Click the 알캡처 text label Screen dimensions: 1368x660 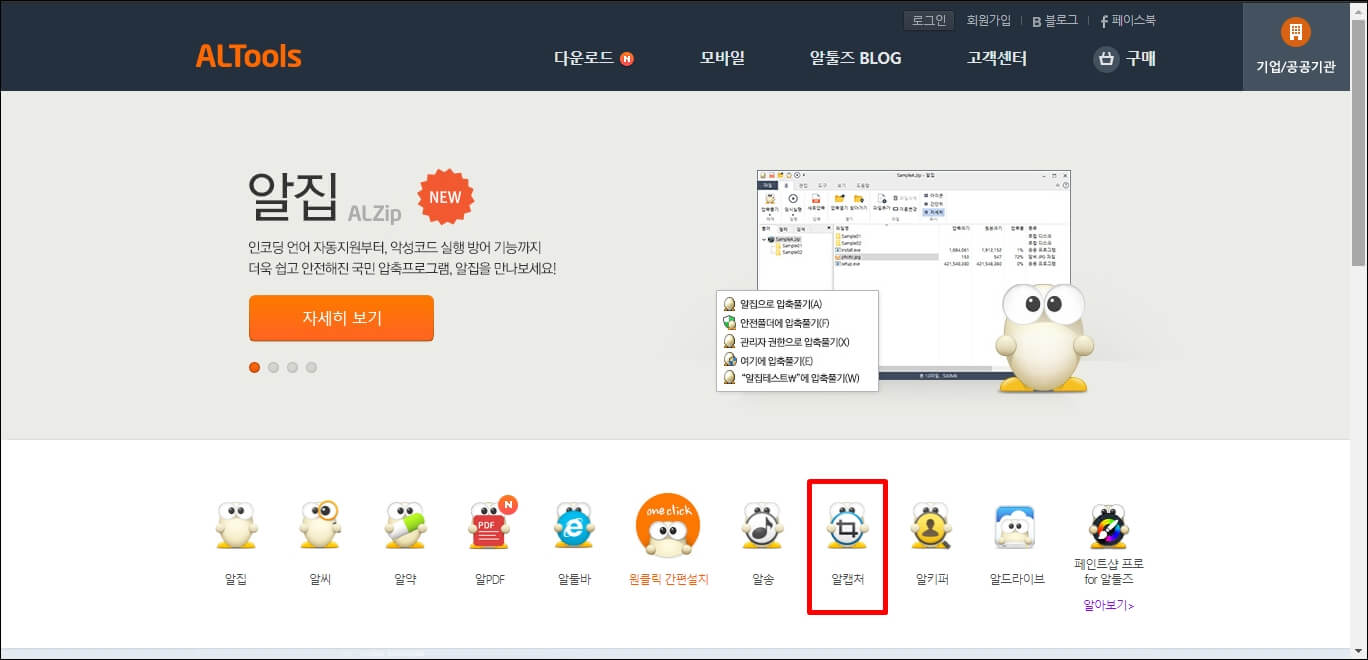point(847,579)
